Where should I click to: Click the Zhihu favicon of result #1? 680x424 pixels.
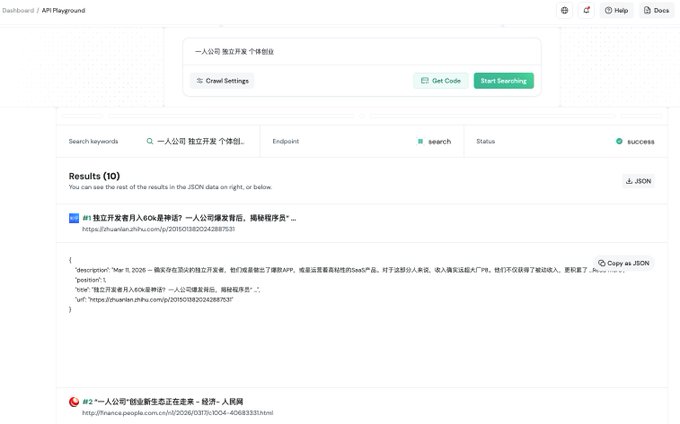click(x=74, y=218)
